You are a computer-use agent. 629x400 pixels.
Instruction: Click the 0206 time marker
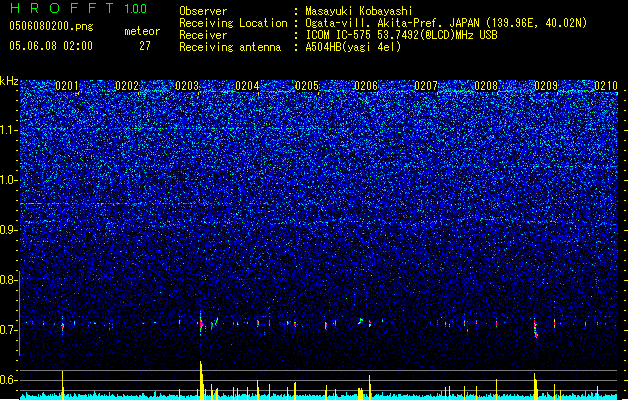[x=366, y=86]
